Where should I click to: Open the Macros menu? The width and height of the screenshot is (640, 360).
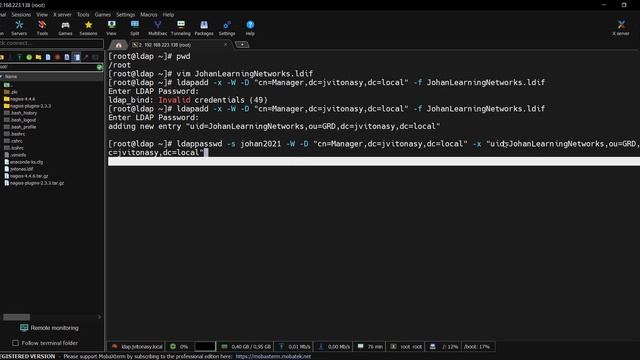(149, 14)
